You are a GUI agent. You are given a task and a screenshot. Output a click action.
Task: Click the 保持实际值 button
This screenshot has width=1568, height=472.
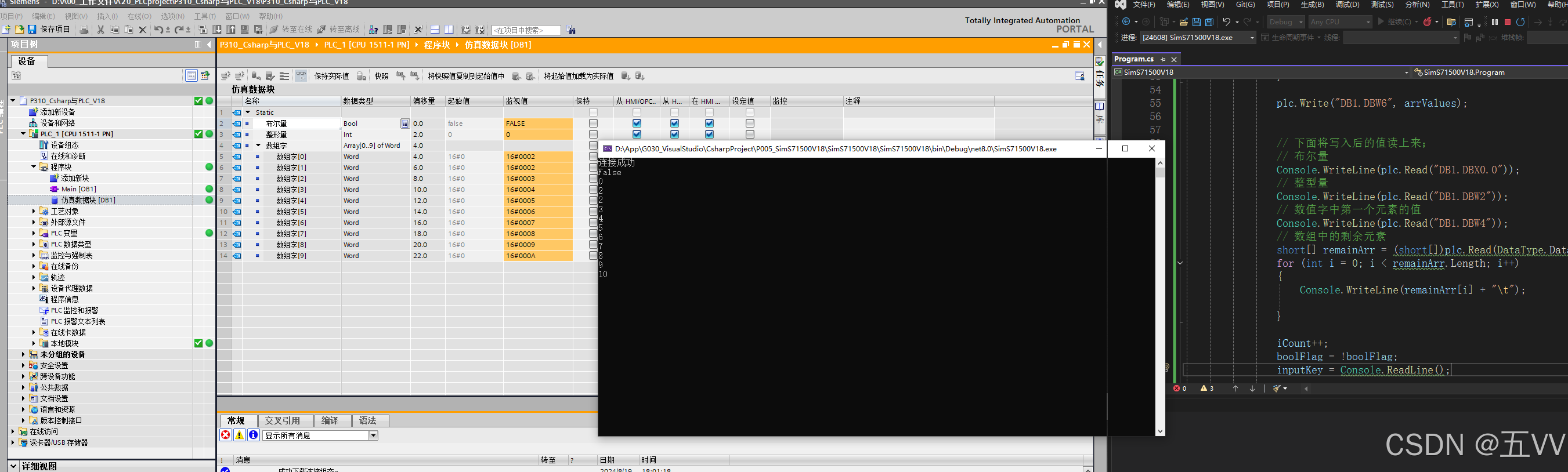(331, 76)
